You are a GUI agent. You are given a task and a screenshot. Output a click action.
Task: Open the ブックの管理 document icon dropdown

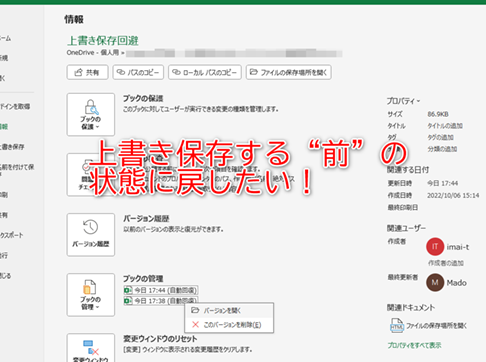[91, 295]
